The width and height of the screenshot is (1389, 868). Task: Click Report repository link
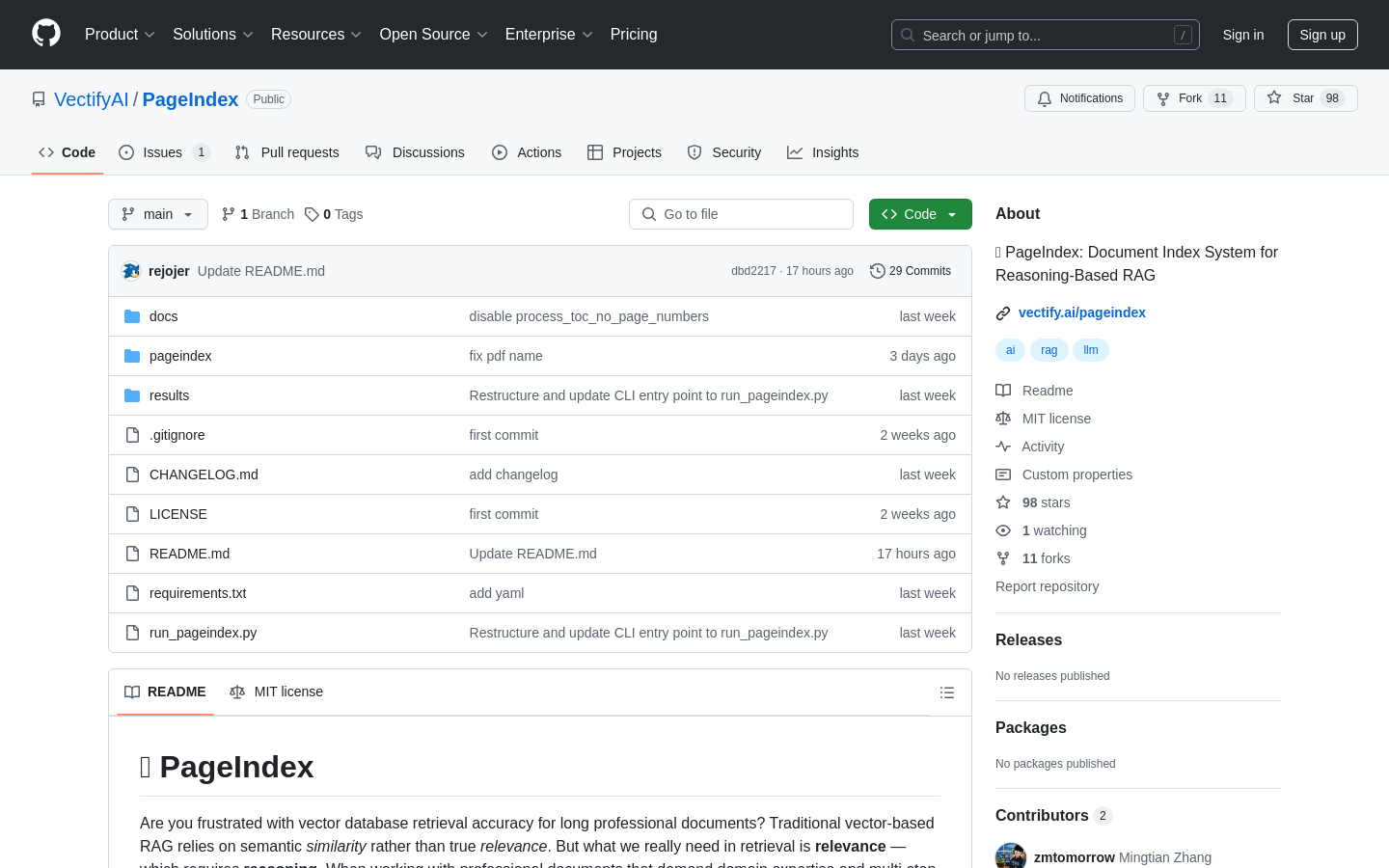tap(1047, 586)
